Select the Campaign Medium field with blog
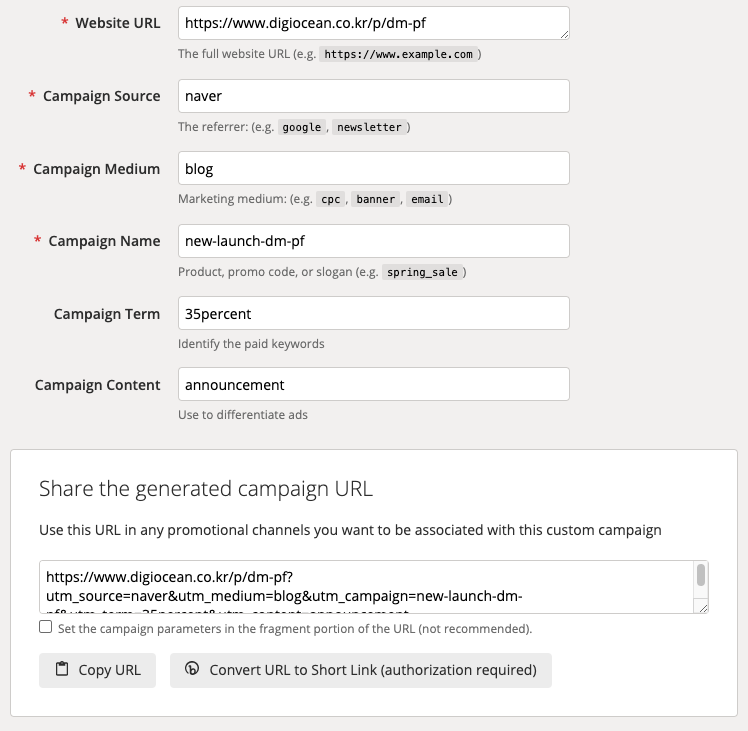Viewport: 748px width, 731px height. pyautogui.click(x=374, y=168)
